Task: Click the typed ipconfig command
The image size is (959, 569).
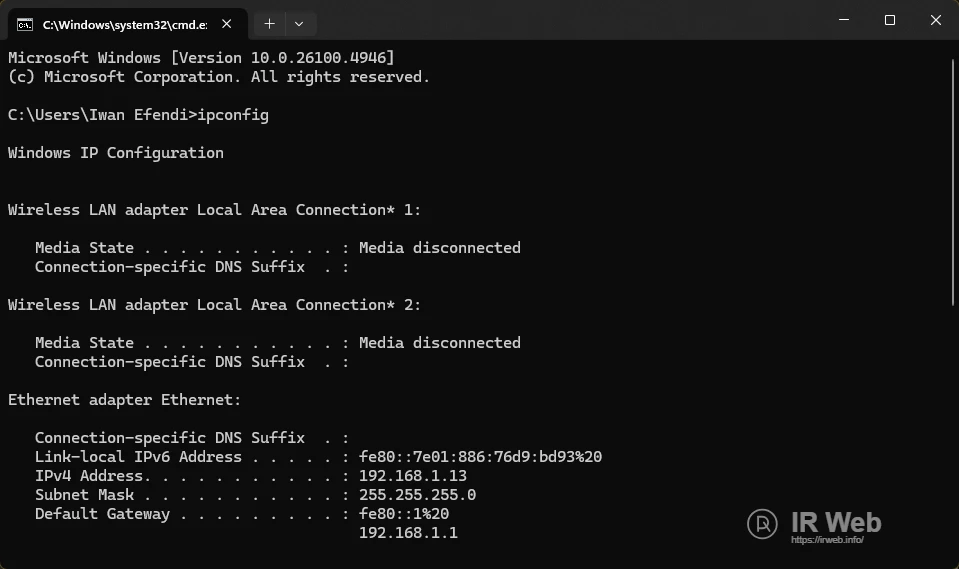Action: [x=233, y=115]
